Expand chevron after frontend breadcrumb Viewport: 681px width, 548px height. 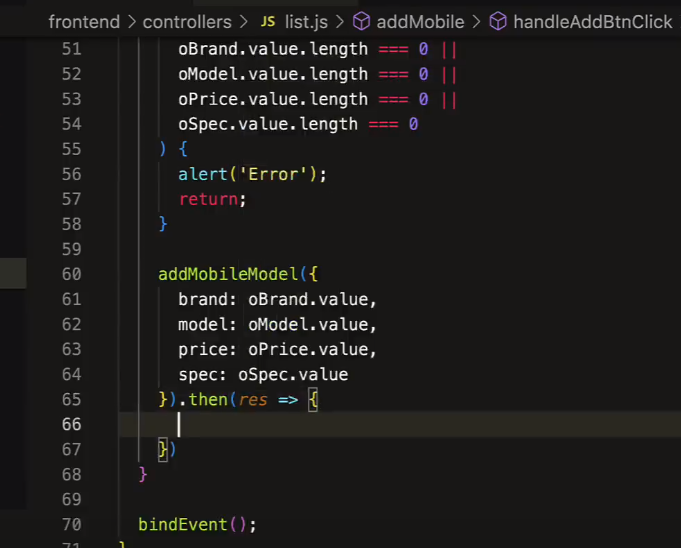[x=132, y=22]
